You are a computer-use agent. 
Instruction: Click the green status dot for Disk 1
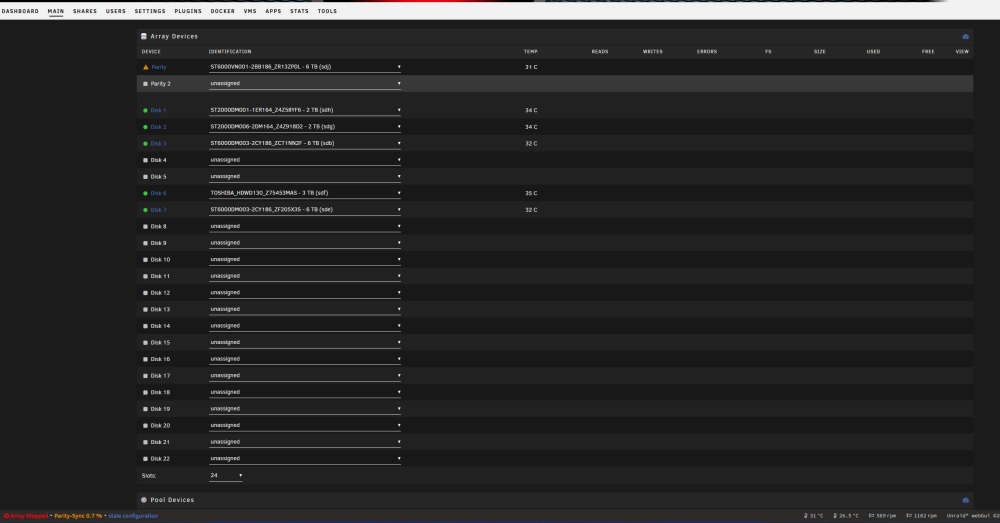(x=145, y=110)
